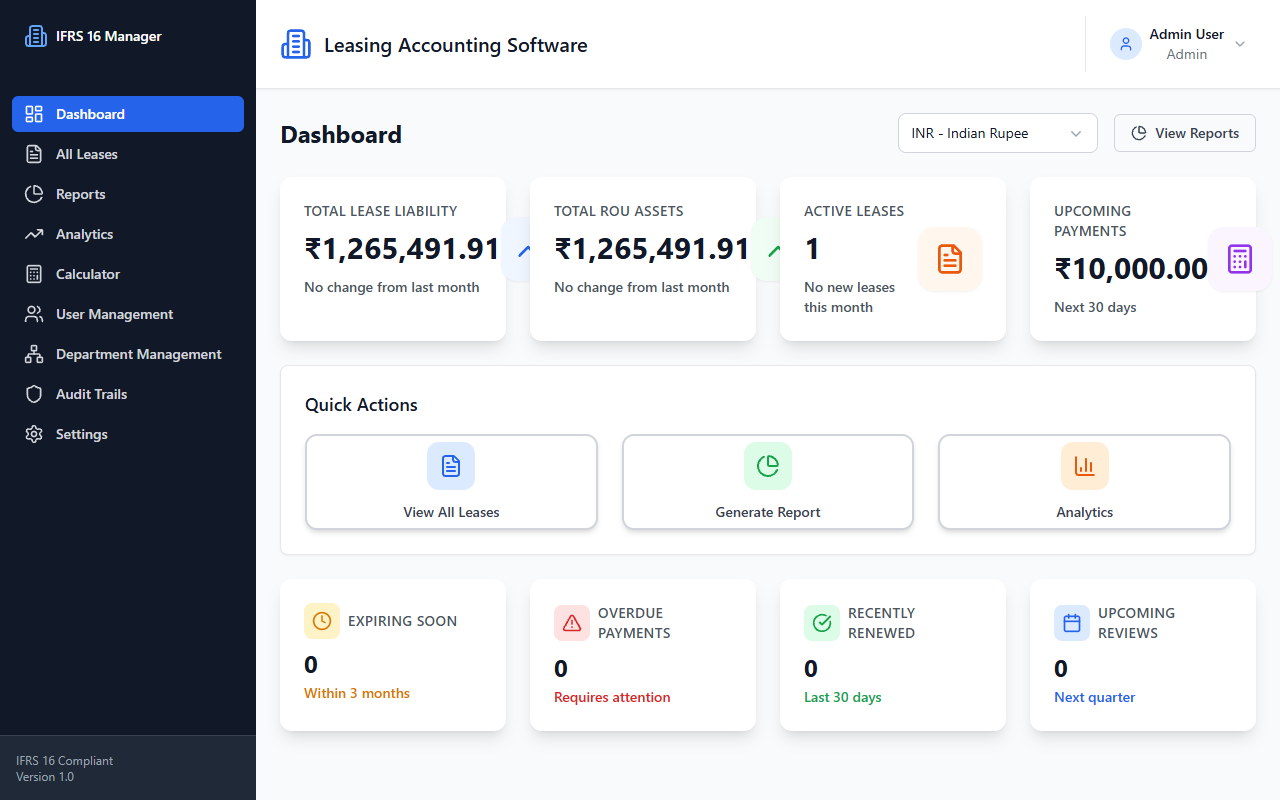Screen dimensions: 1280x800
Task: Click the orange bar chart icon in Quick Actions
Action: [x=1085, y=466]
